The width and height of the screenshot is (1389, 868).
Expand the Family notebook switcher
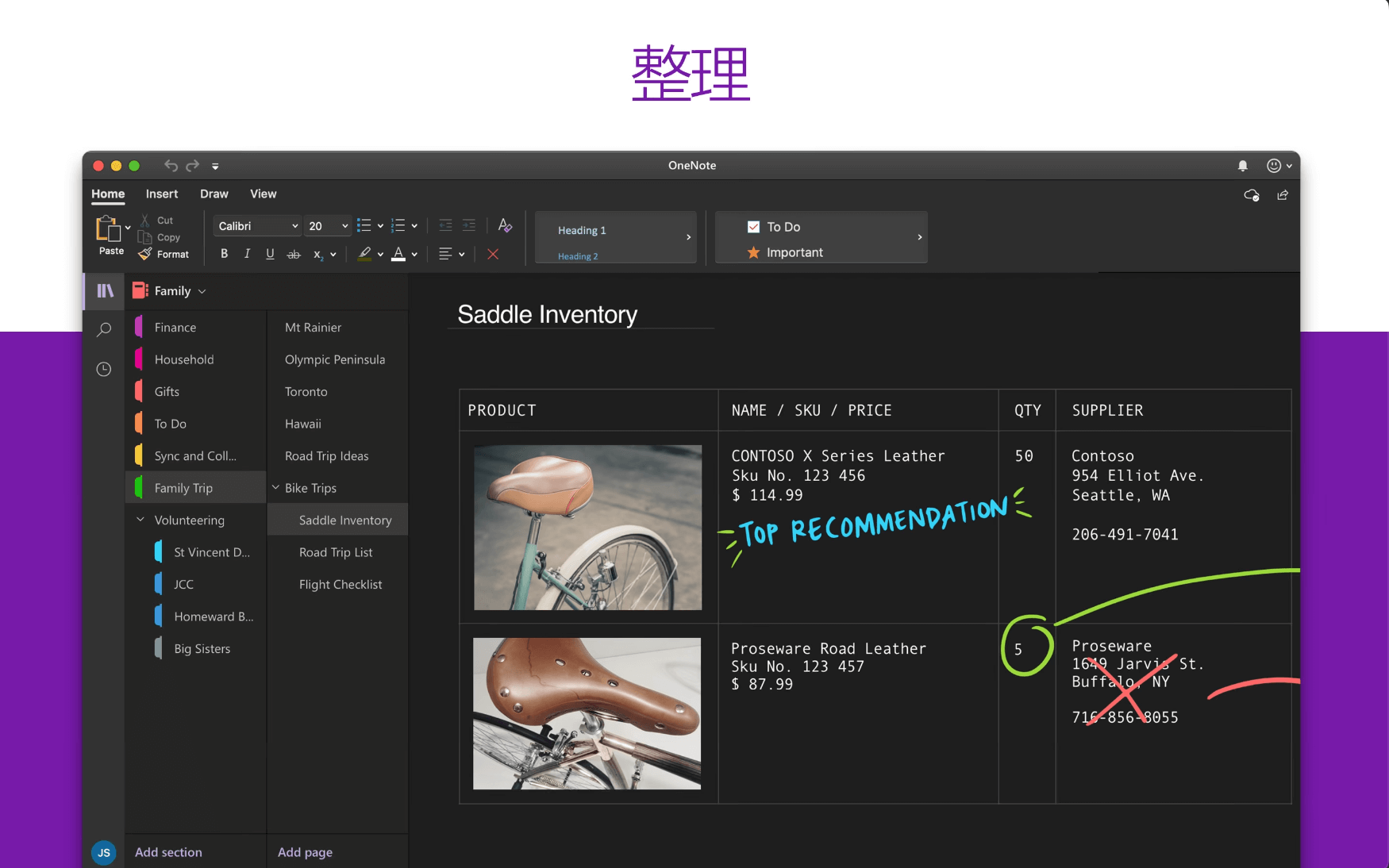[202, 290]
